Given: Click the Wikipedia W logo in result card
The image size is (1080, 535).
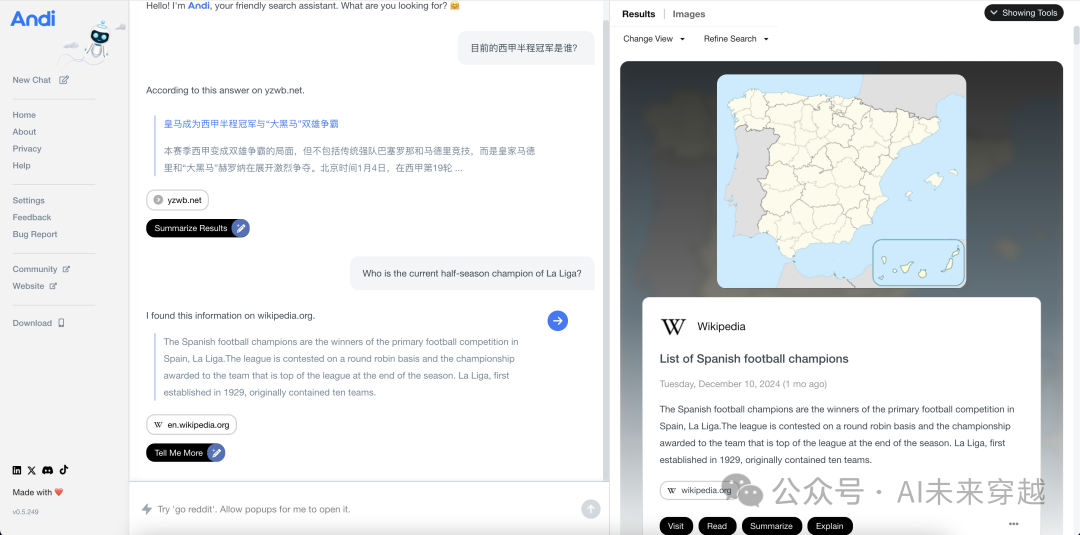Looking at the screenshot, I should pyautogui.click(x=673, y=326).
